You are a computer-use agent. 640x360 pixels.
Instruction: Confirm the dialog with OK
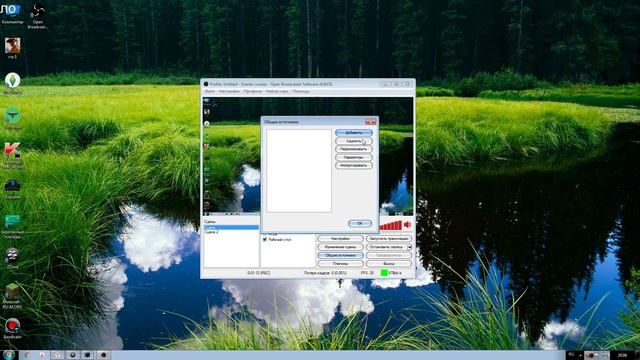(360, 223)
